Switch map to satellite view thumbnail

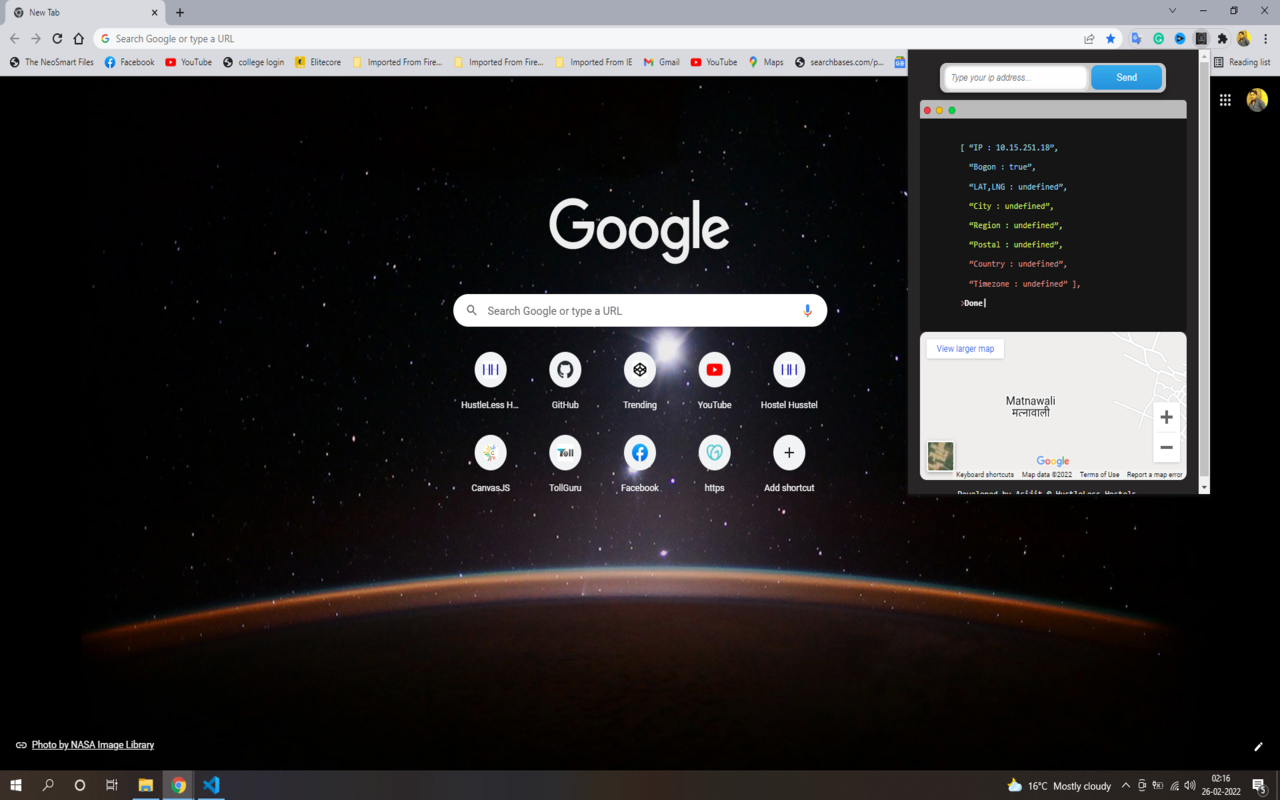[940, 456]
